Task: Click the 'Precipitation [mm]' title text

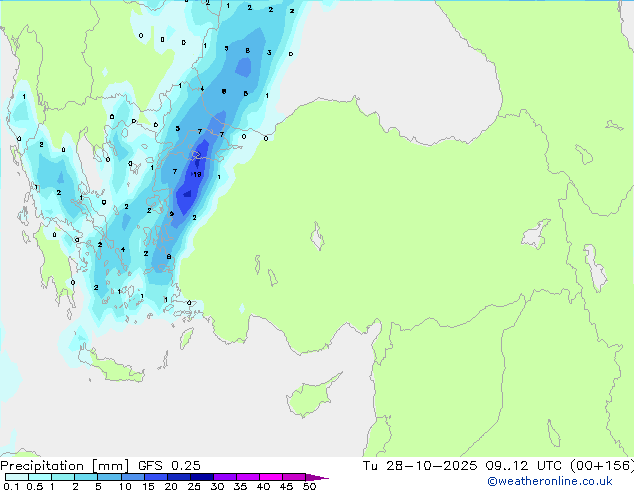Action: [x=65, y=466]
